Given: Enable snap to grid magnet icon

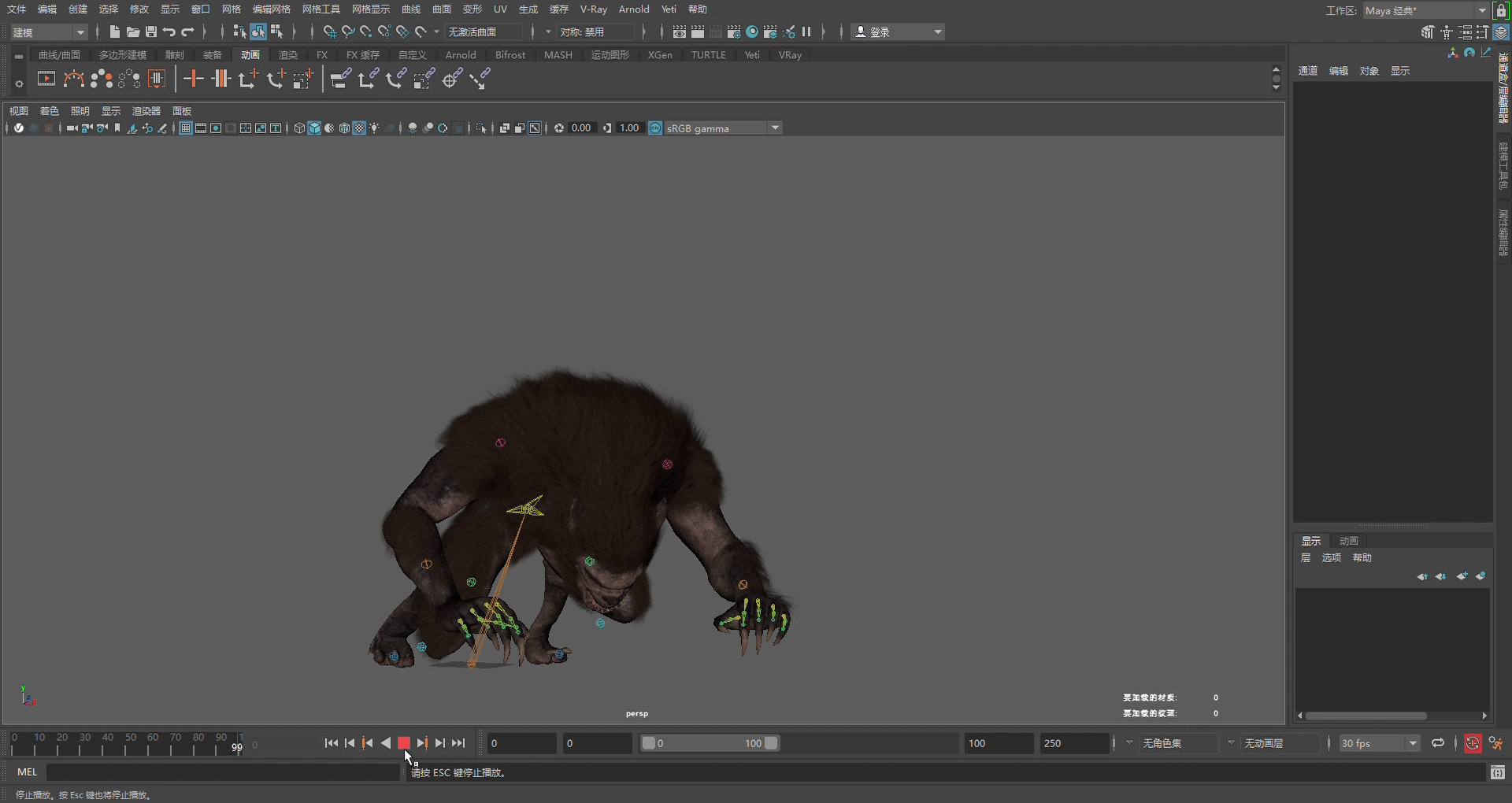Looking at the screenshot, I should coord(329,31).
